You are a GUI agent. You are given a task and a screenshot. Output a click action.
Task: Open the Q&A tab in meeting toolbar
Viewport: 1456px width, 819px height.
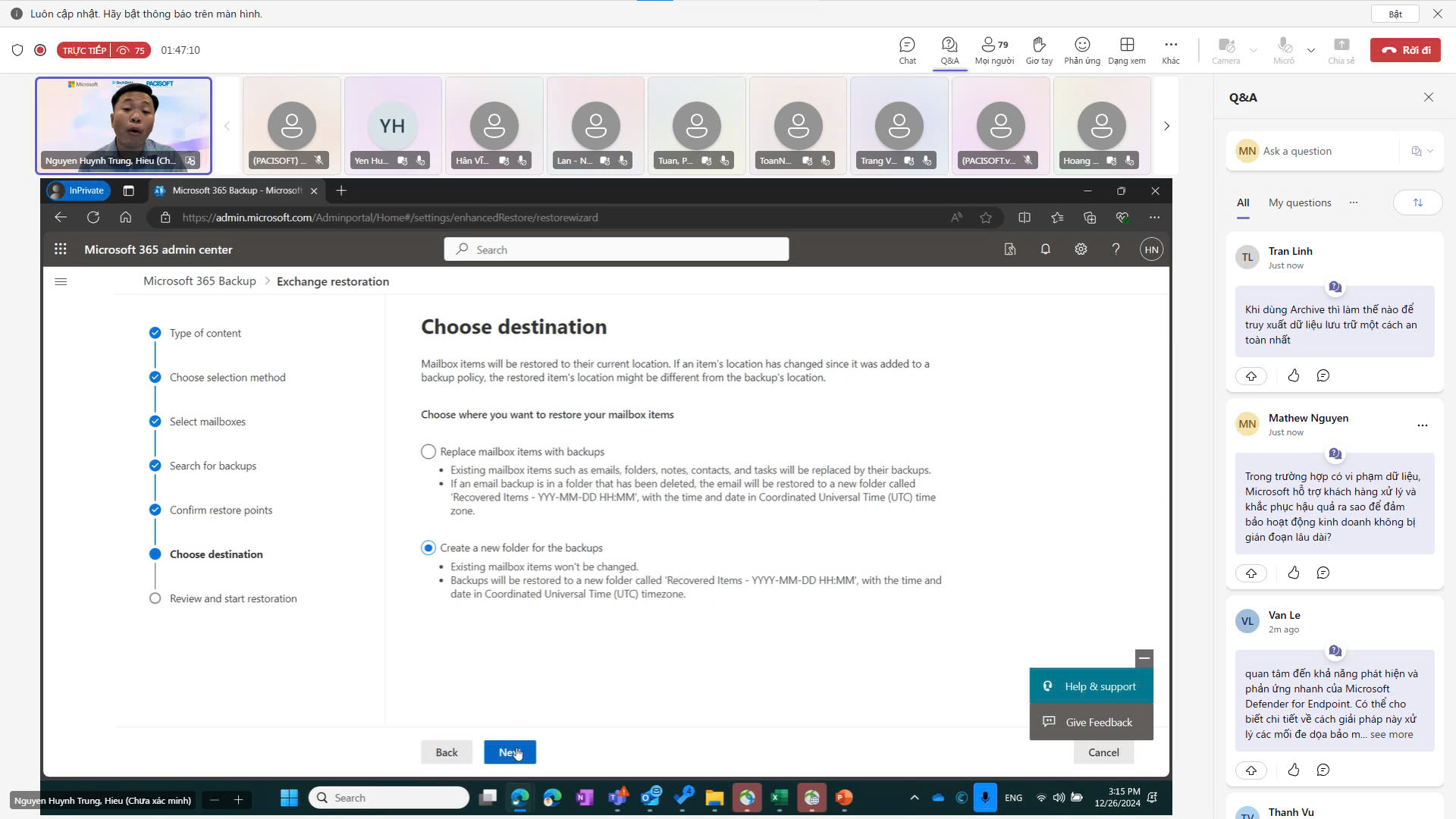click(x=949, y=50)
